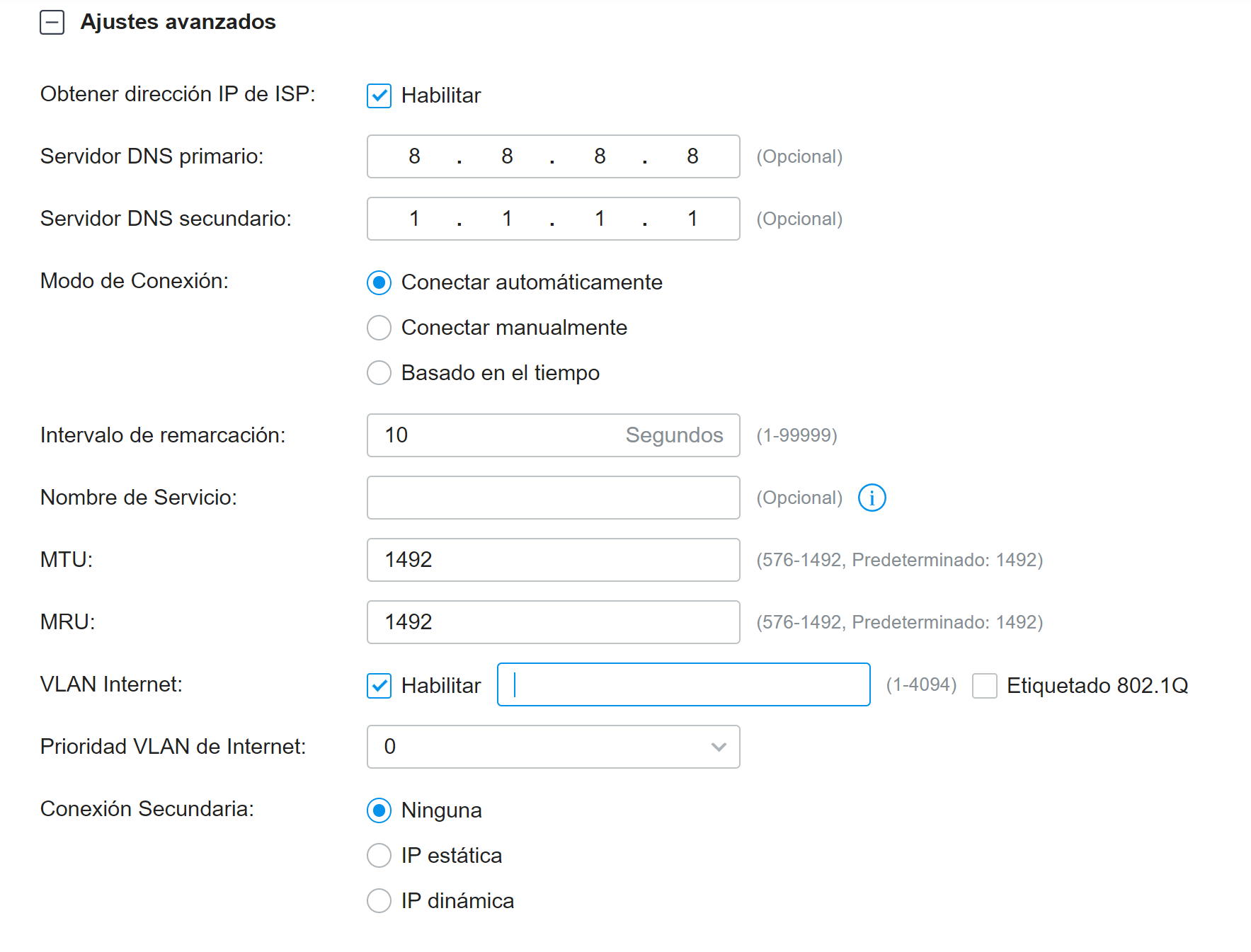Choose IP estática secondary connection
The height and width of the screenshot is (952, 1251).
pos(379,856)
